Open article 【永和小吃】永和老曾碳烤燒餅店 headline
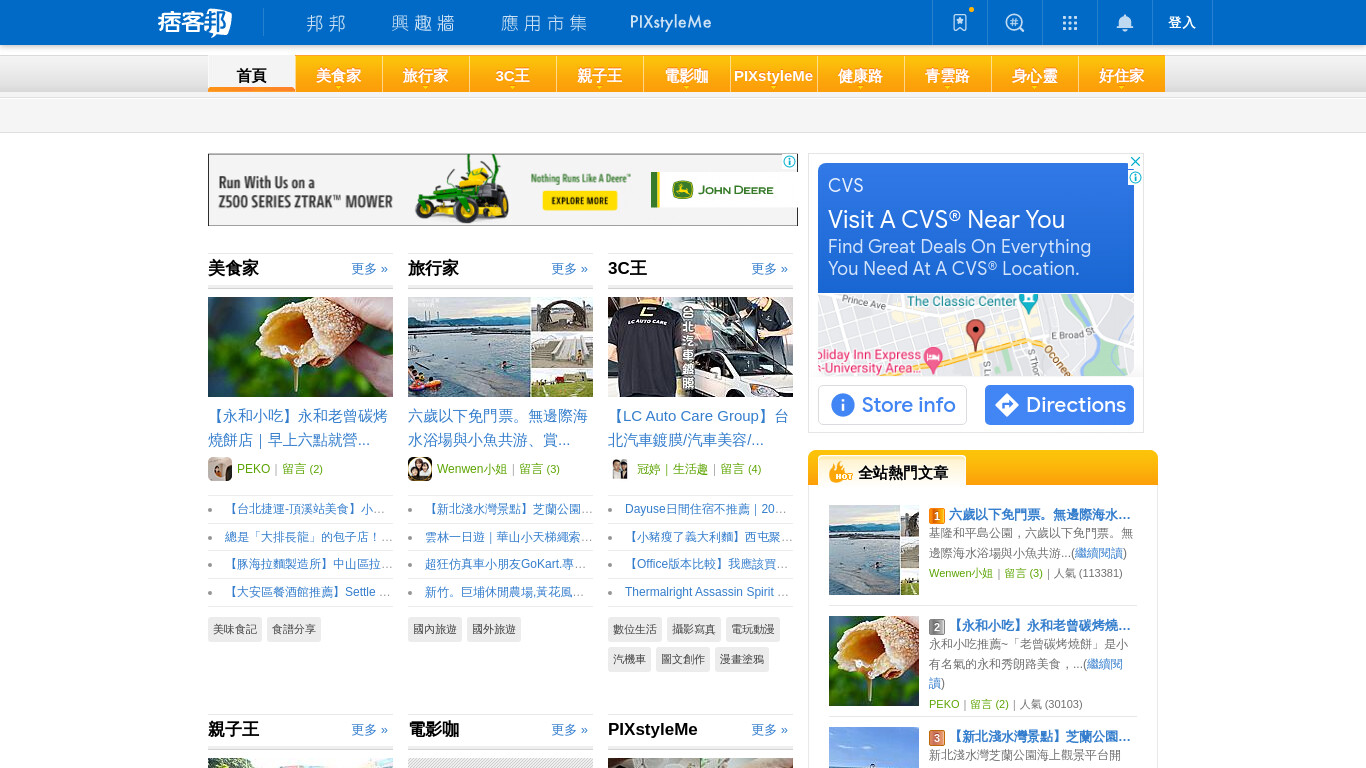 [298, 428]
